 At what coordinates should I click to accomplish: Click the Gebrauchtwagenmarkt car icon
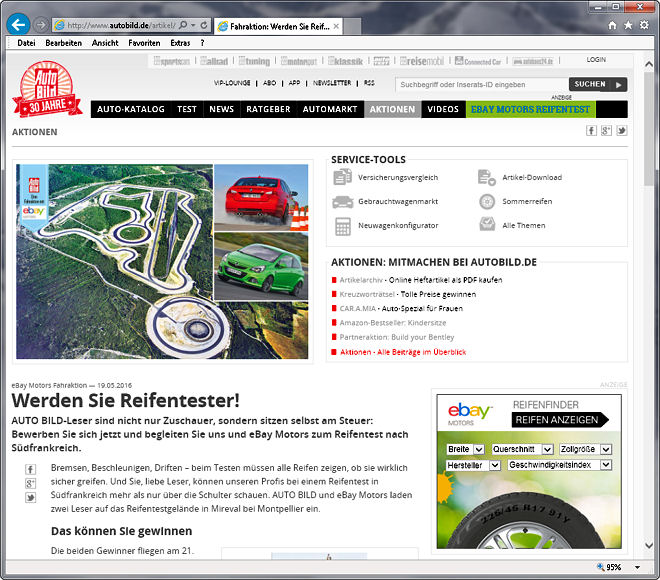click(x=343, y=202)
